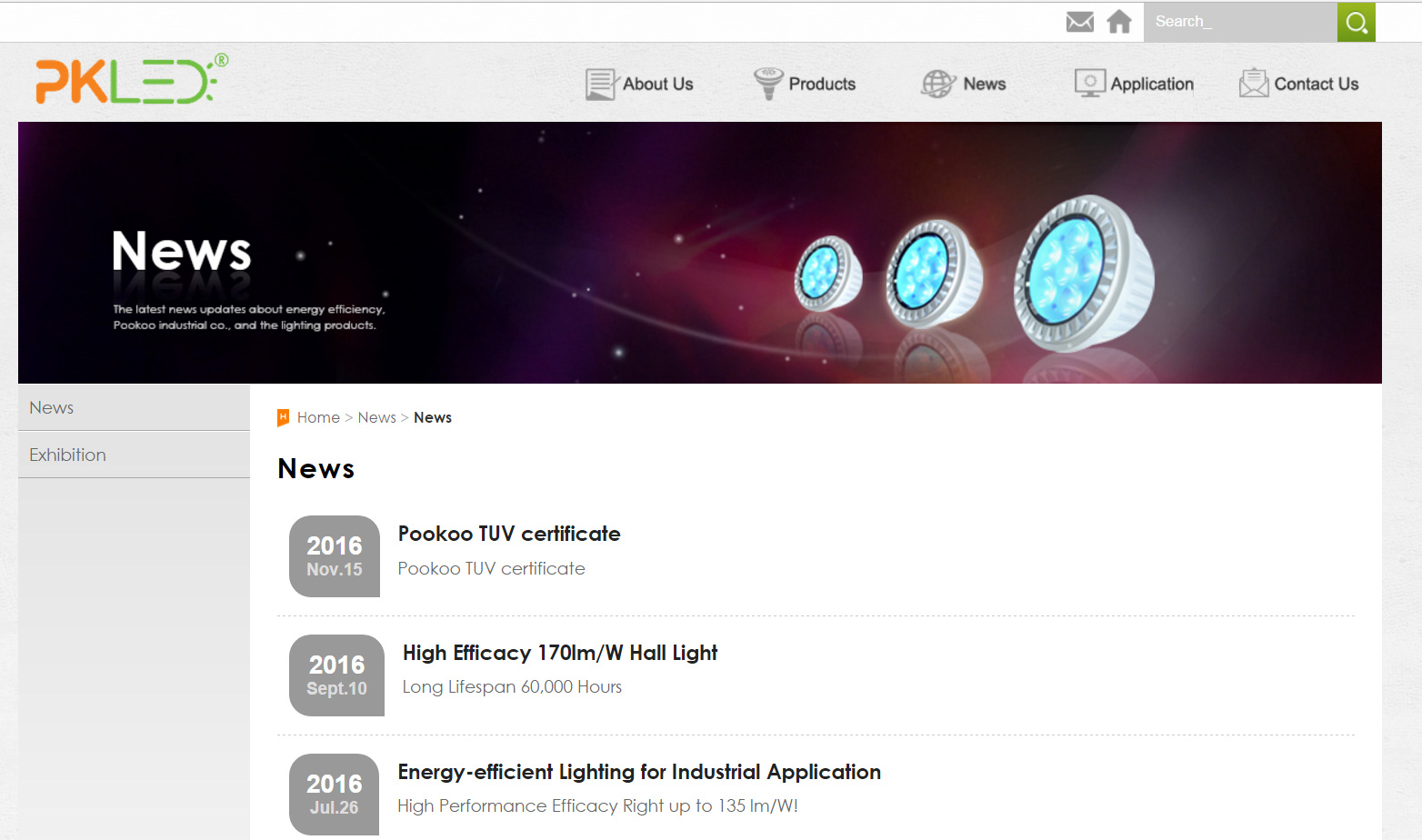Image resolution: width=1422 pixels, height=840 pixels.
Task: Open the Pookoo TUV certificate article
Action: [x=509, y=534]
